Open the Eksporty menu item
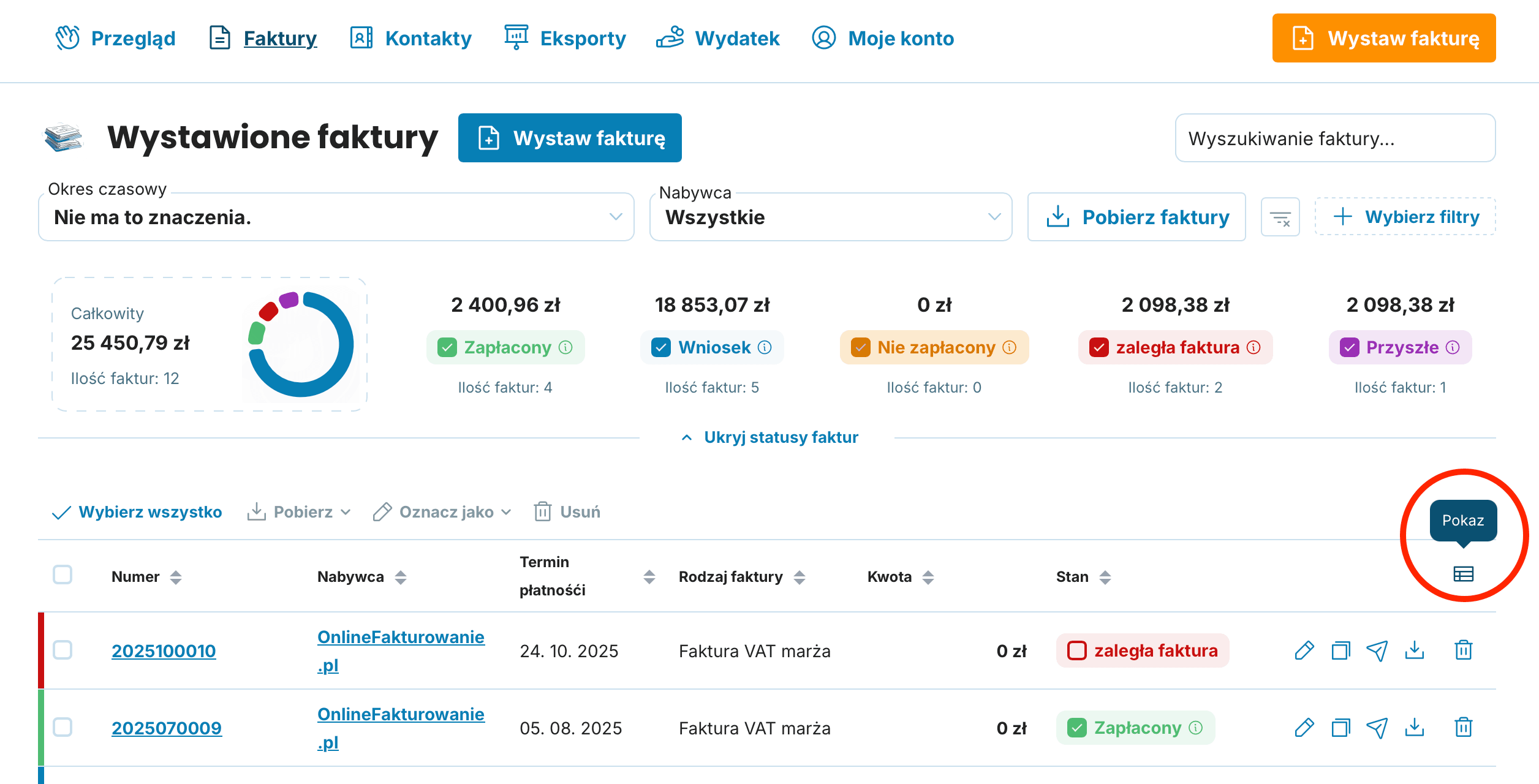 click(565, 38)
